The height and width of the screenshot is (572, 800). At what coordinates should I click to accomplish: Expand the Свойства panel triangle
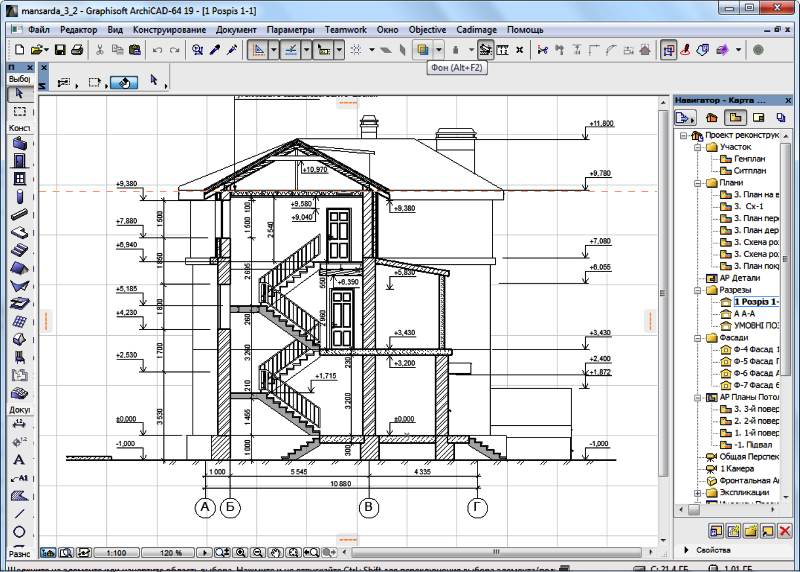686,550
